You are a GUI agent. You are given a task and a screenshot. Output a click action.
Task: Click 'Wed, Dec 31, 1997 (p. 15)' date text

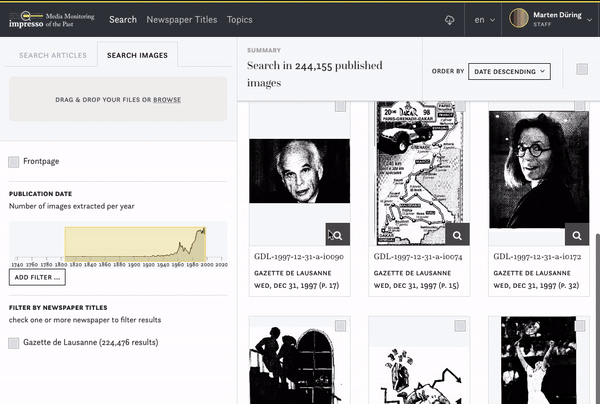tap(416, 286)
